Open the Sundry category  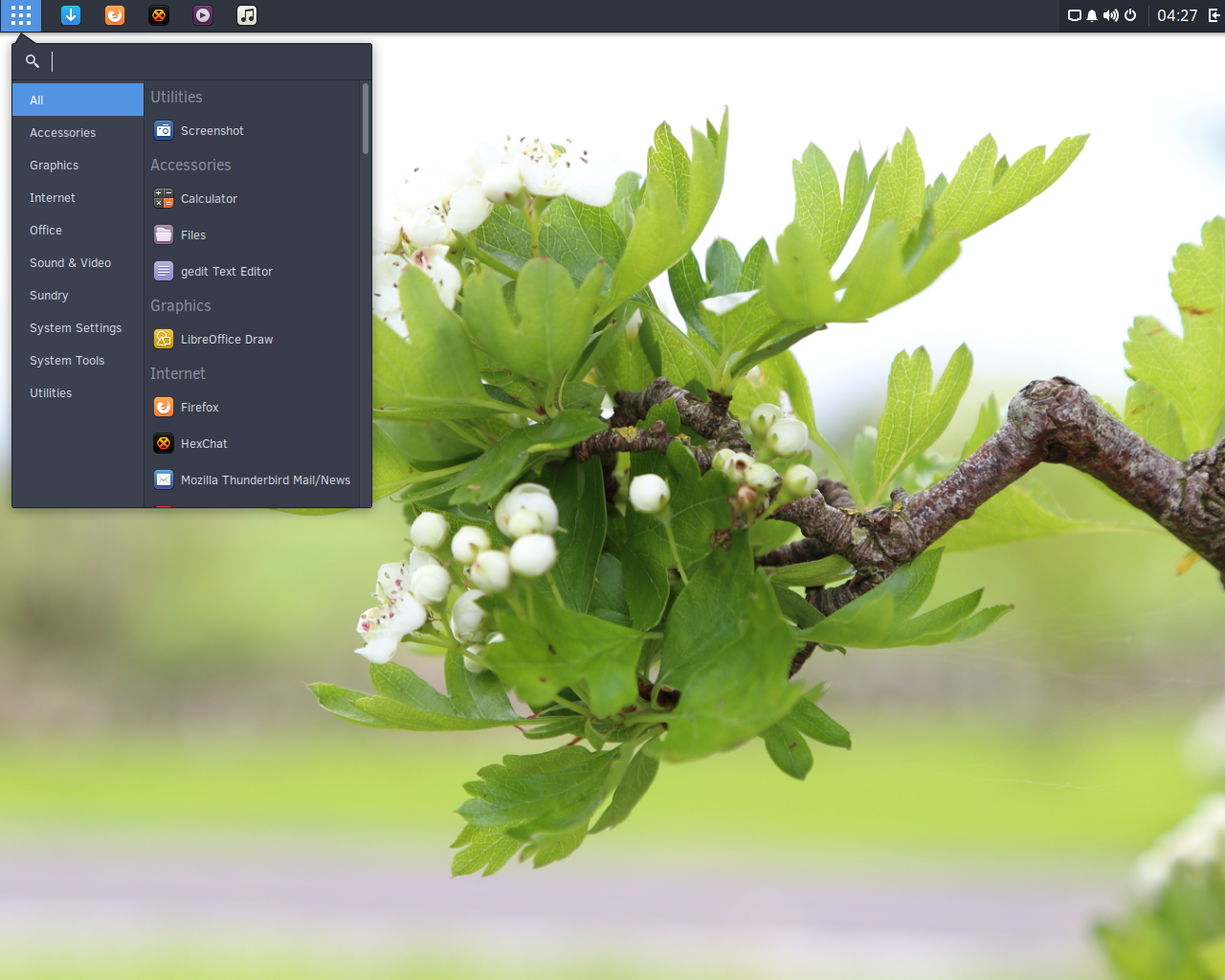[78, 296]
